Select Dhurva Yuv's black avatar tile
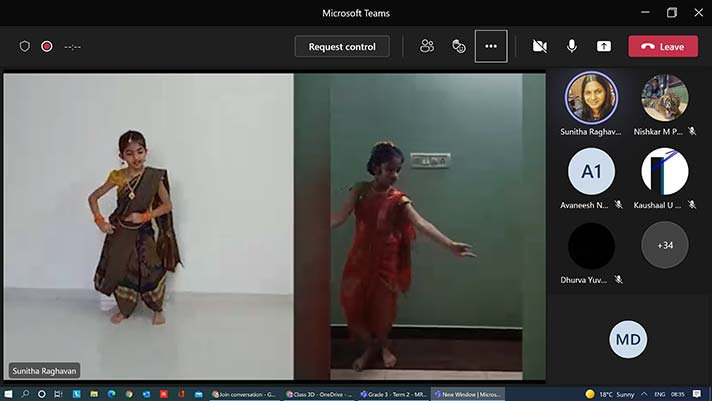The width and height of the screenshot is (712, 401). click(591, 245)
